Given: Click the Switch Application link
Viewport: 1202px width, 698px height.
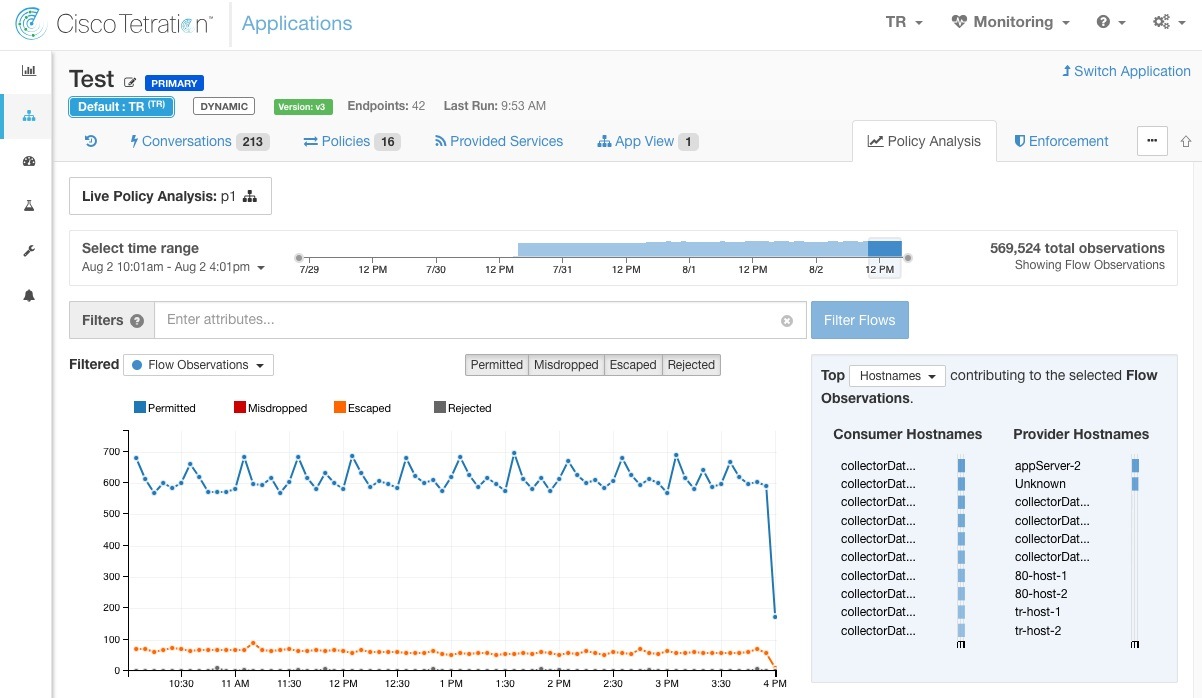Looking at the screenshot, I should tap(1126, 71).
